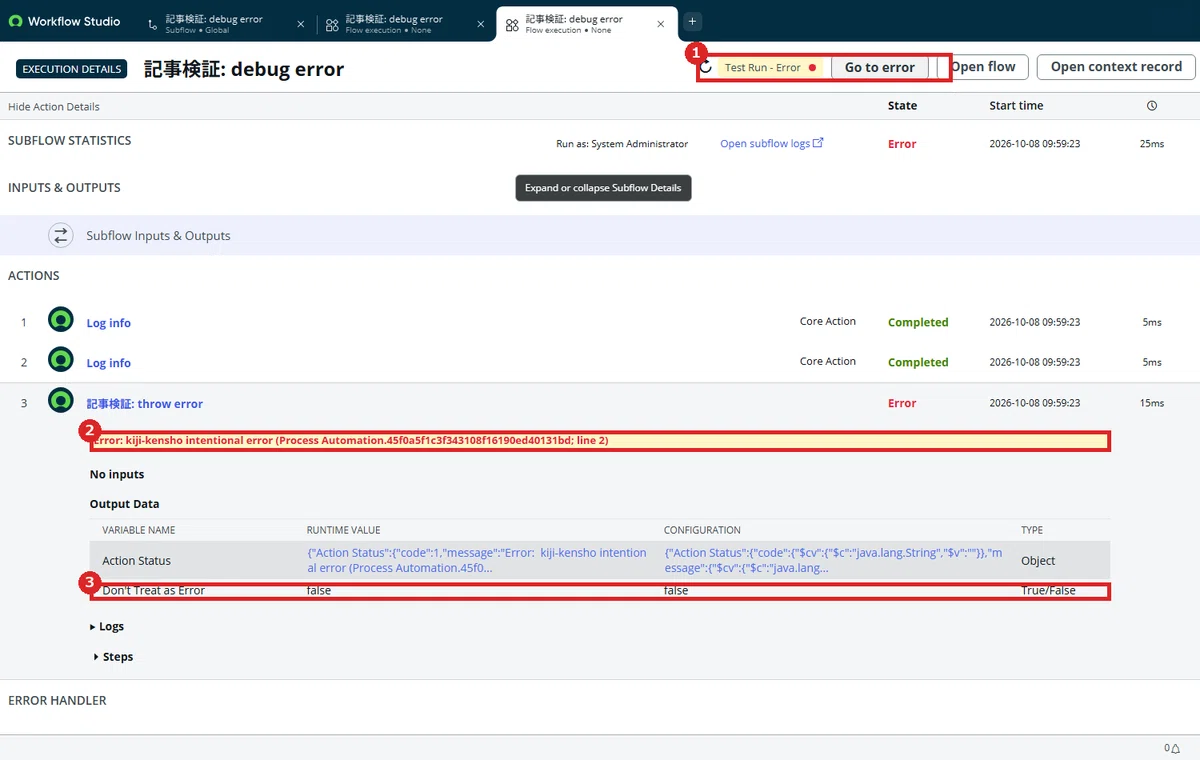Collapse details with Hide Action Details
This screenshot has height=760, width=1200.
point(54,107)
